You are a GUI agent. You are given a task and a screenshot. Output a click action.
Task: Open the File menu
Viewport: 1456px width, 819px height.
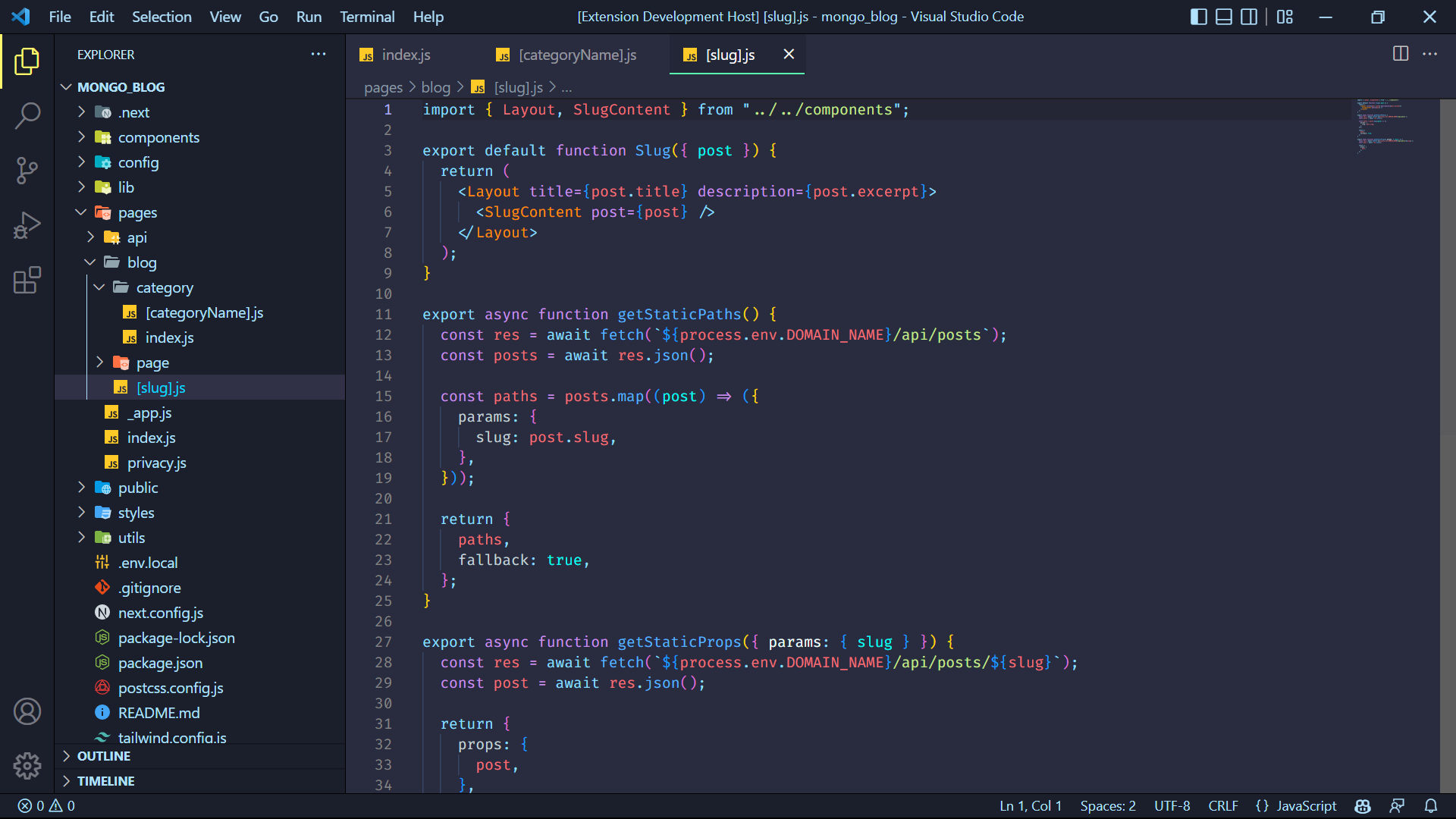60,17
